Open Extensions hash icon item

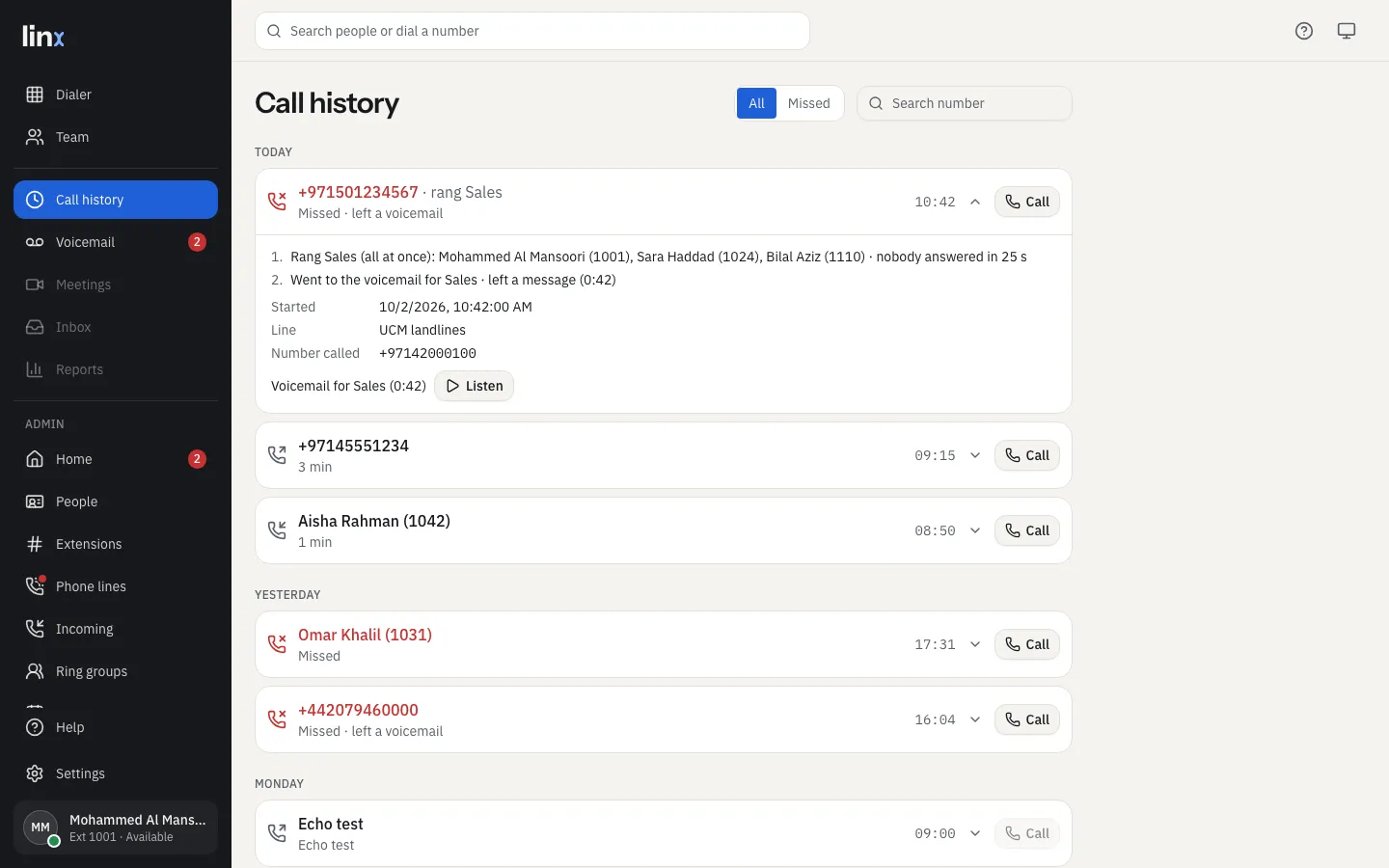(116, 544)
